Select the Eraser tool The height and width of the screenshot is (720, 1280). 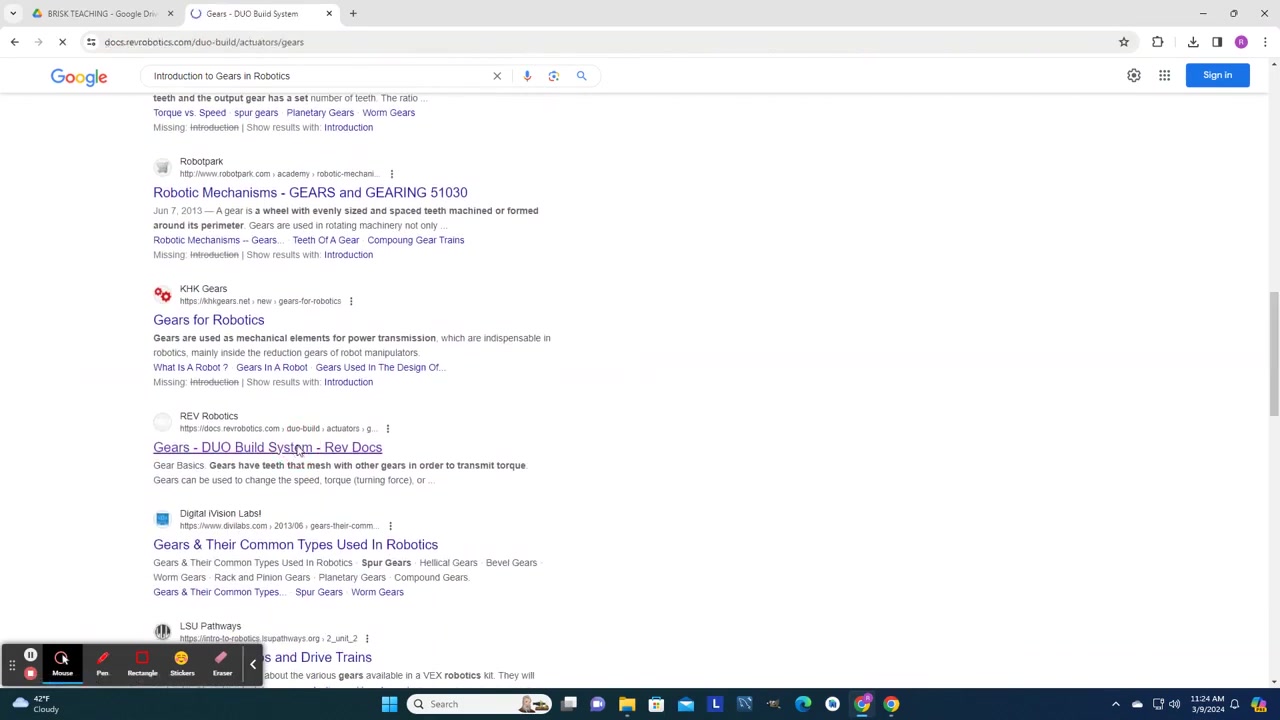click(222, 664)
